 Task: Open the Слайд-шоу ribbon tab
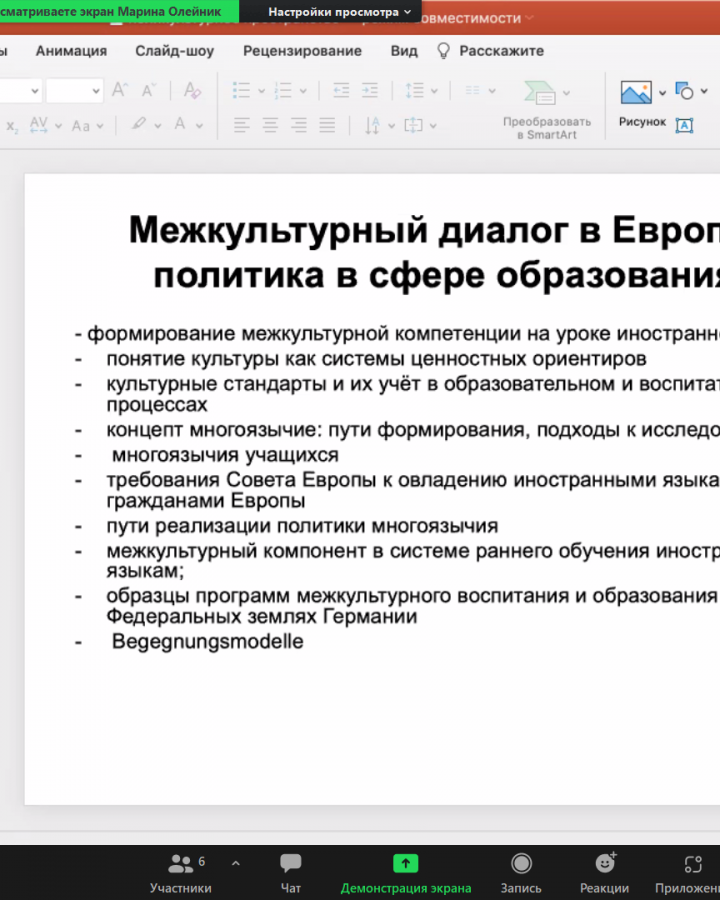click(174, 51)
